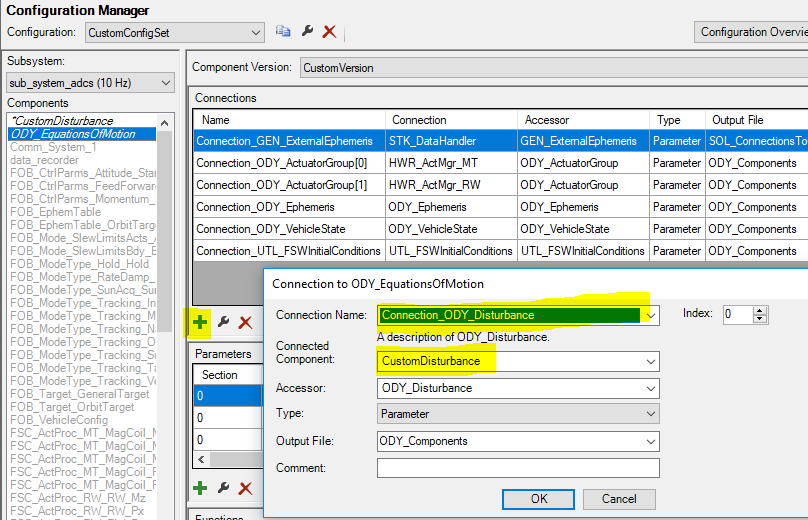Viewport: 808px width, 520px height.
Task: Click into the Comment text field
Action: tap(517, 468)
